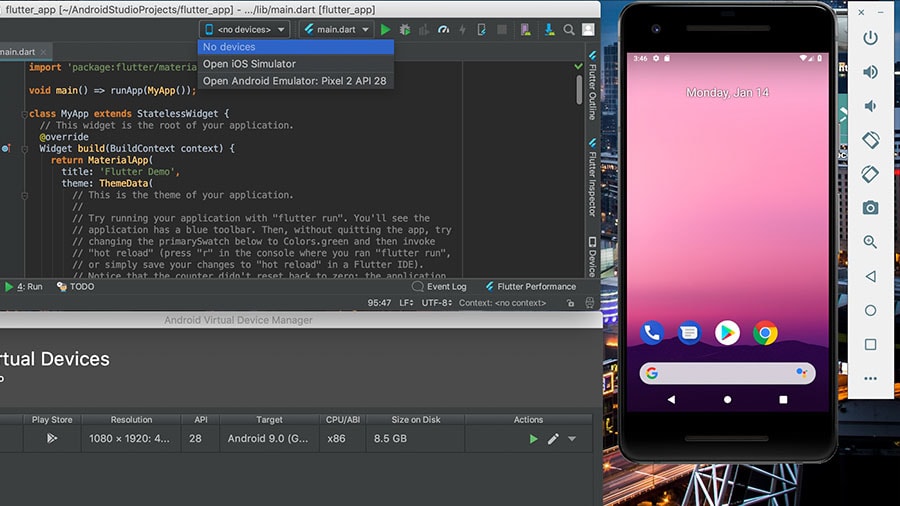This screenshot has height=506, width=900.
Task: Take a screenshot with the emulator camera icon
Action: tap(870, 208)
